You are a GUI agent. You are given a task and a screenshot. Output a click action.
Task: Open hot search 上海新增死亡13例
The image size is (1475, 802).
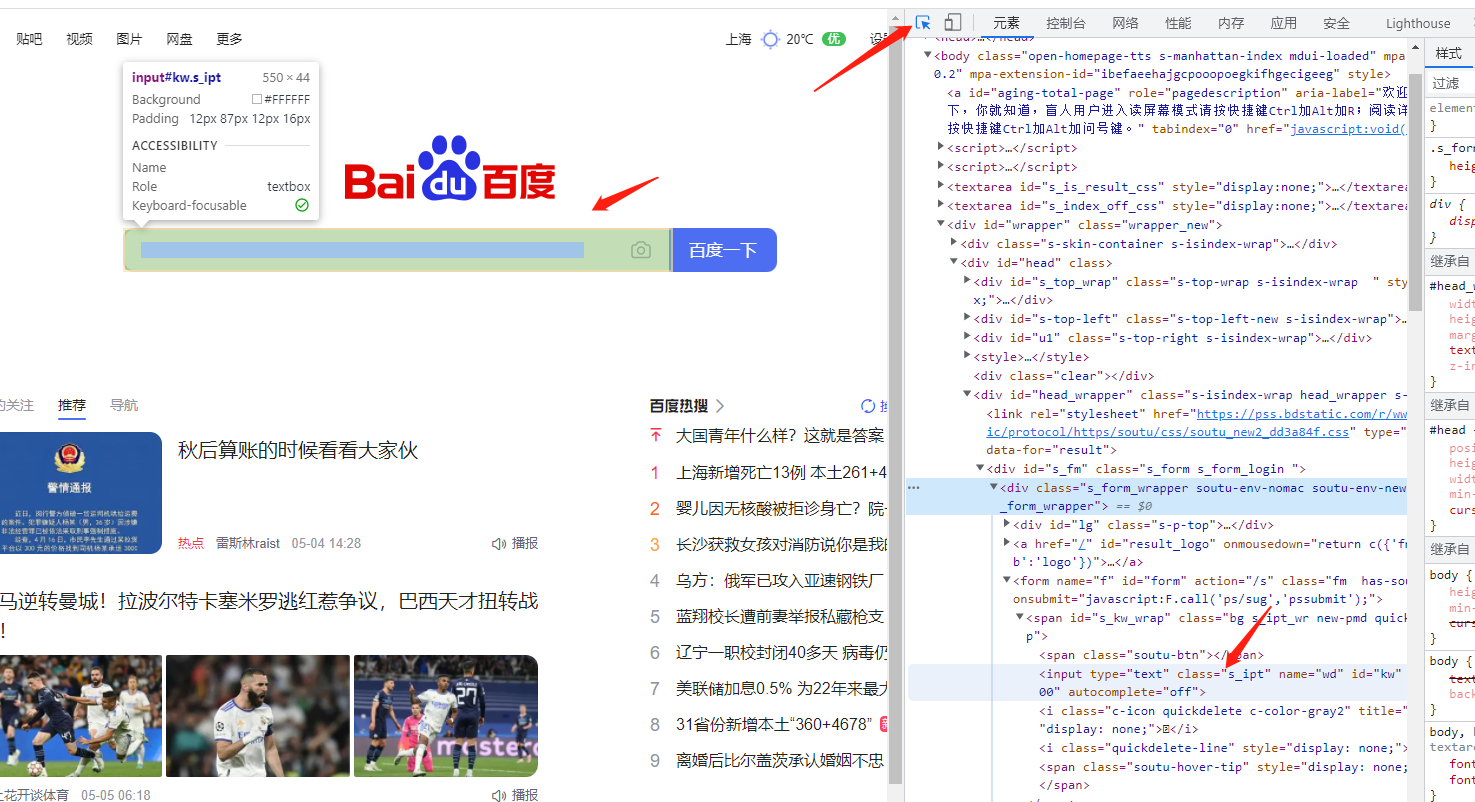[780, 472]
